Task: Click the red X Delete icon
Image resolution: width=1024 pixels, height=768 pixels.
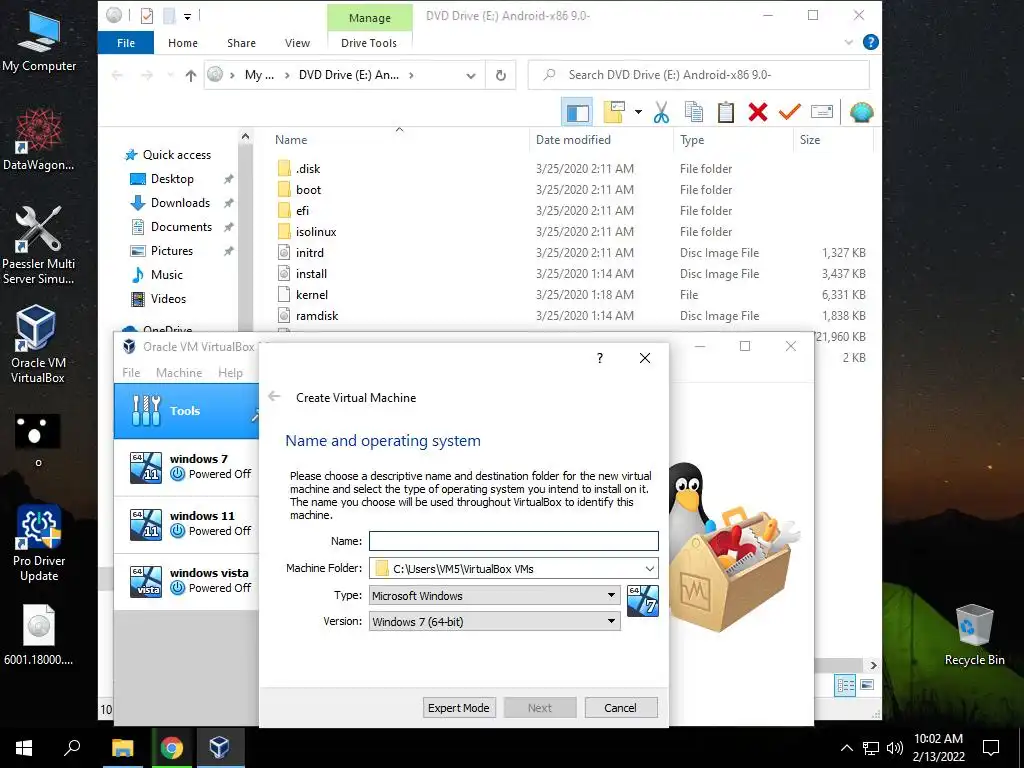Action: 758,112
